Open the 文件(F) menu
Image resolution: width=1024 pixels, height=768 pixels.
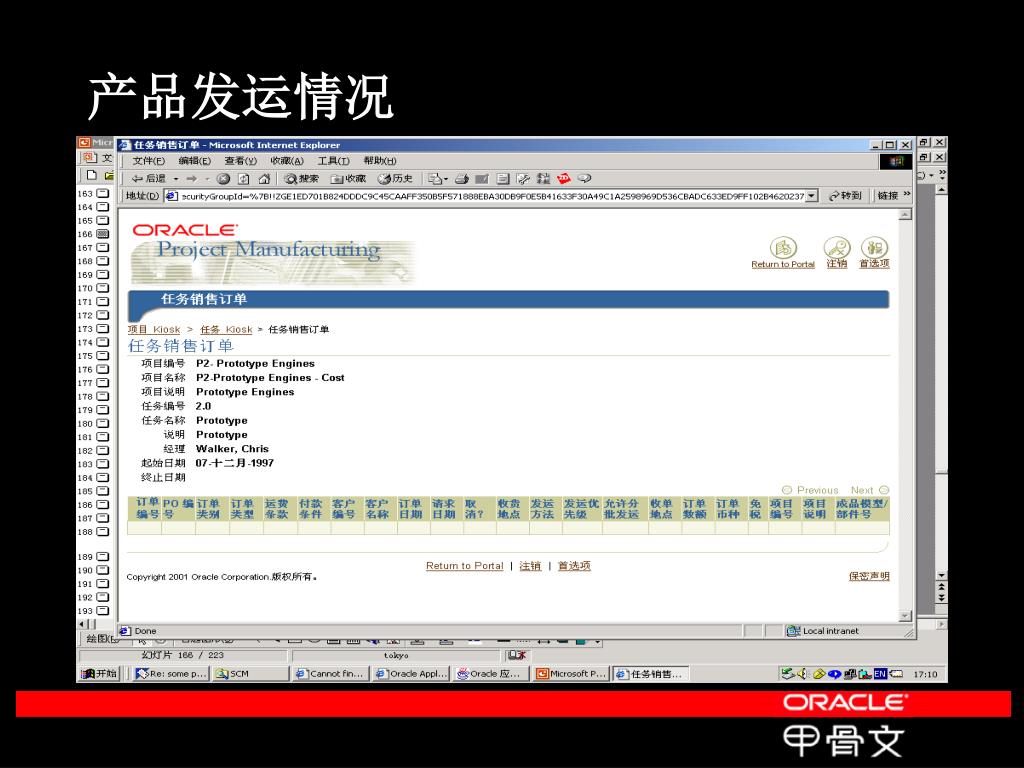point(149,161)
